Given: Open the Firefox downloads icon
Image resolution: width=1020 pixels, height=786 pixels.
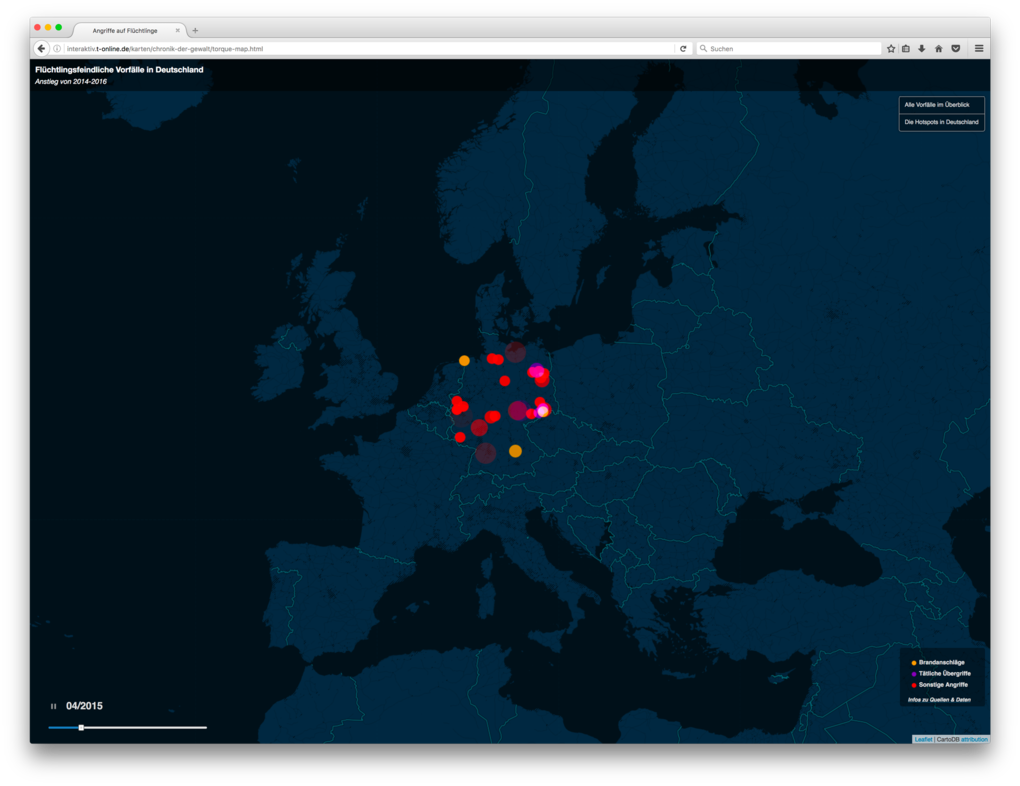Looking at the screenshot, I should tap(922, 47).
